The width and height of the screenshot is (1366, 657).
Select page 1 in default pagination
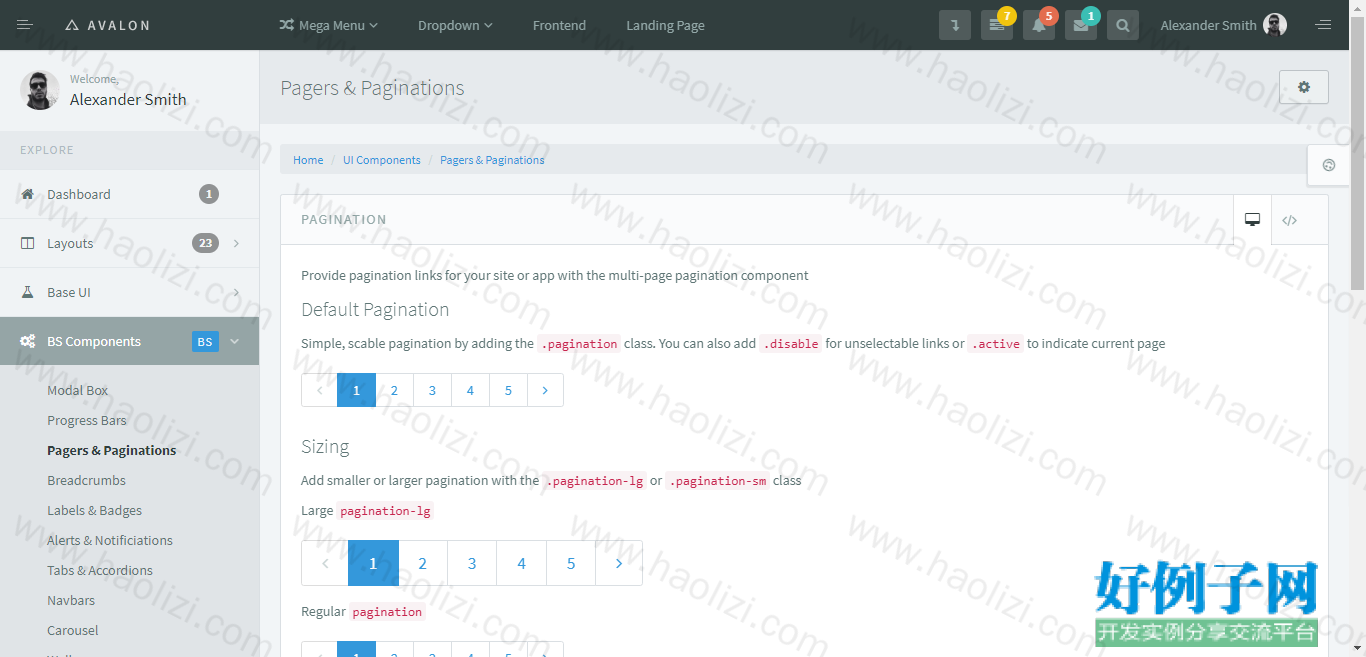[x=357, y=390]
